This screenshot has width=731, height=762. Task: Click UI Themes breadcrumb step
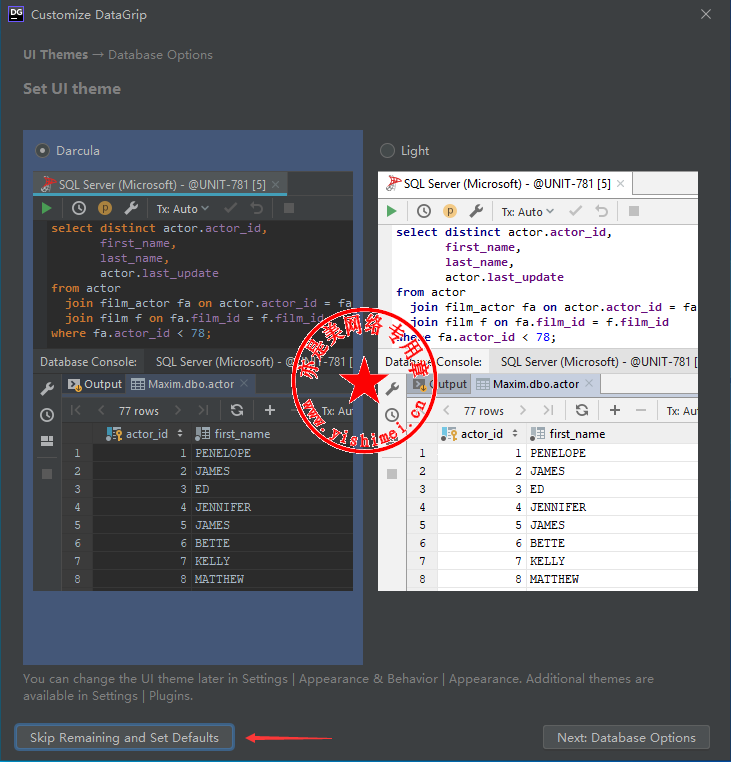tap(55, 54)
